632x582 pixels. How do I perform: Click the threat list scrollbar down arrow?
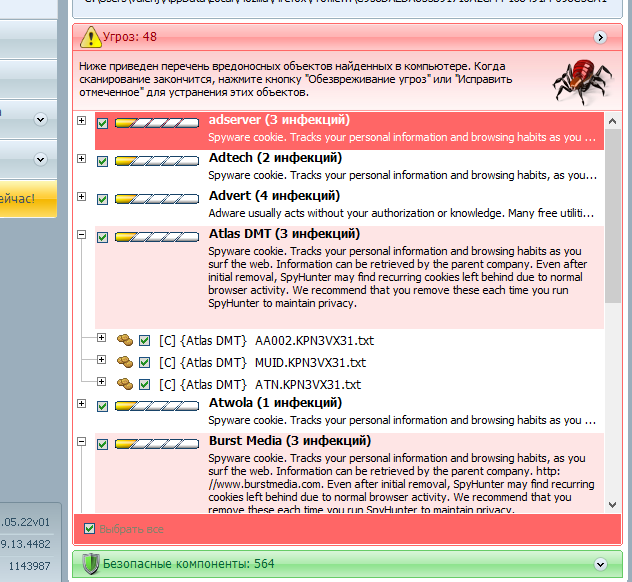click(x=613, y=505)
